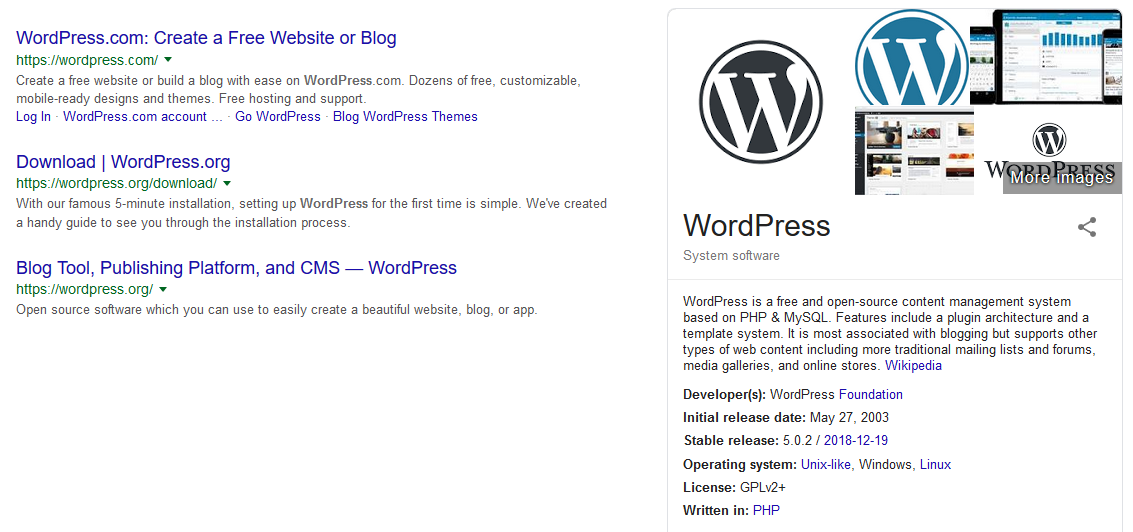This screenshot has height=532, width=1133.
Task: Open the 'Go WordPress' sitelink
Action: (277, 116)
